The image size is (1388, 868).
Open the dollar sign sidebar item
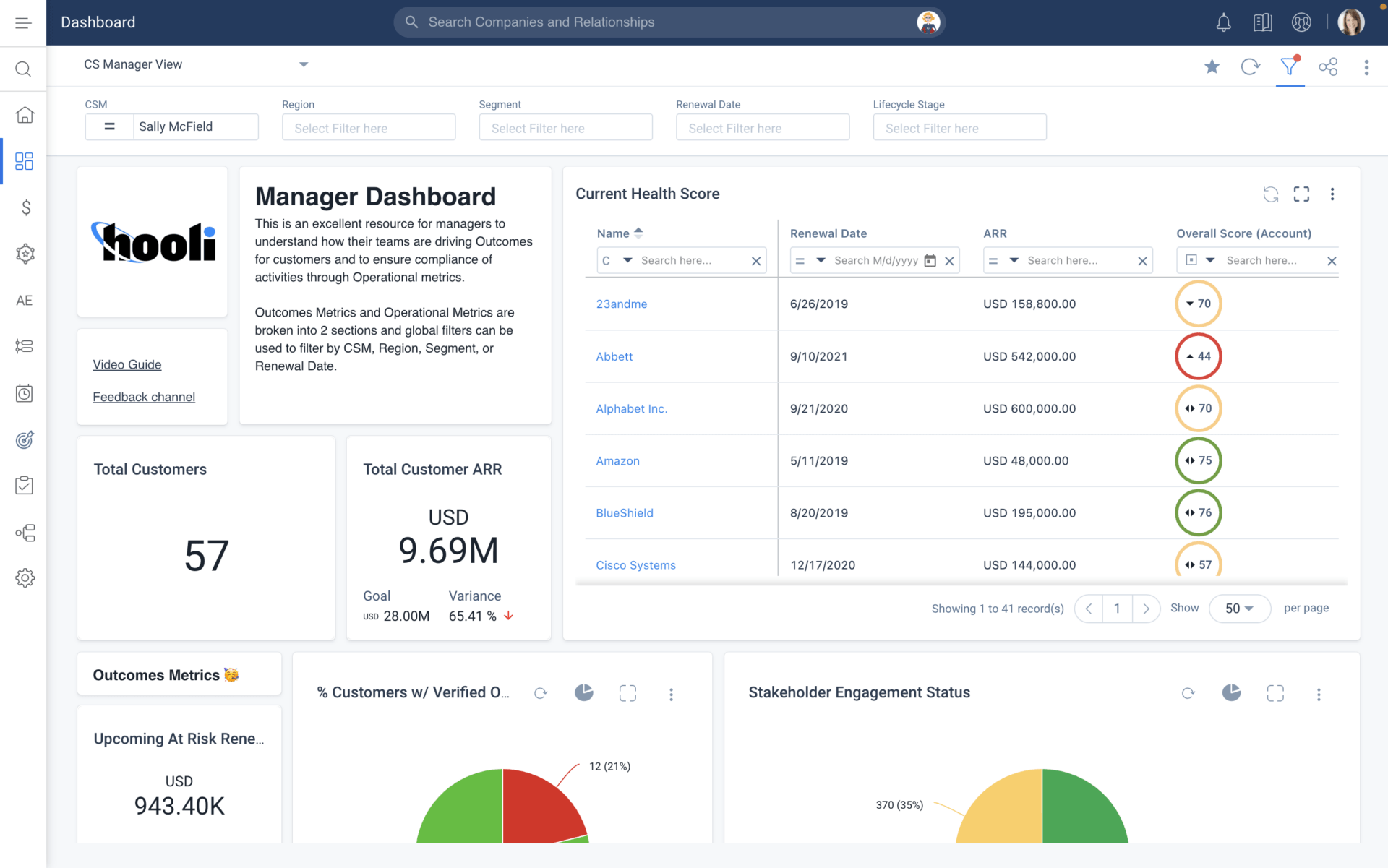25,207
